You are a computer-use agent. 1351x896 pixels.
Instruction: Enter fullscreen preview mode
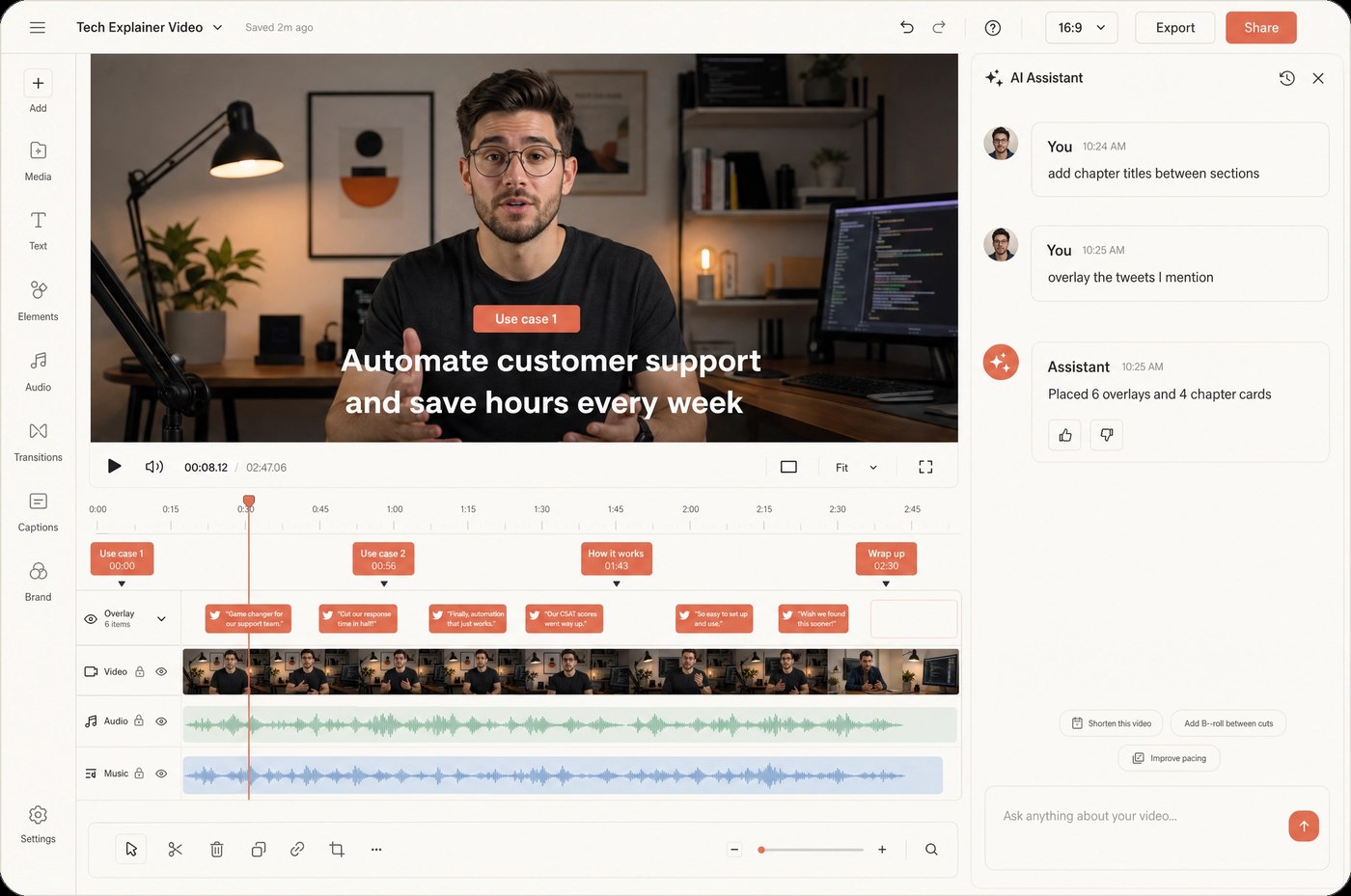pyautogui.click(x=925, y=467)
